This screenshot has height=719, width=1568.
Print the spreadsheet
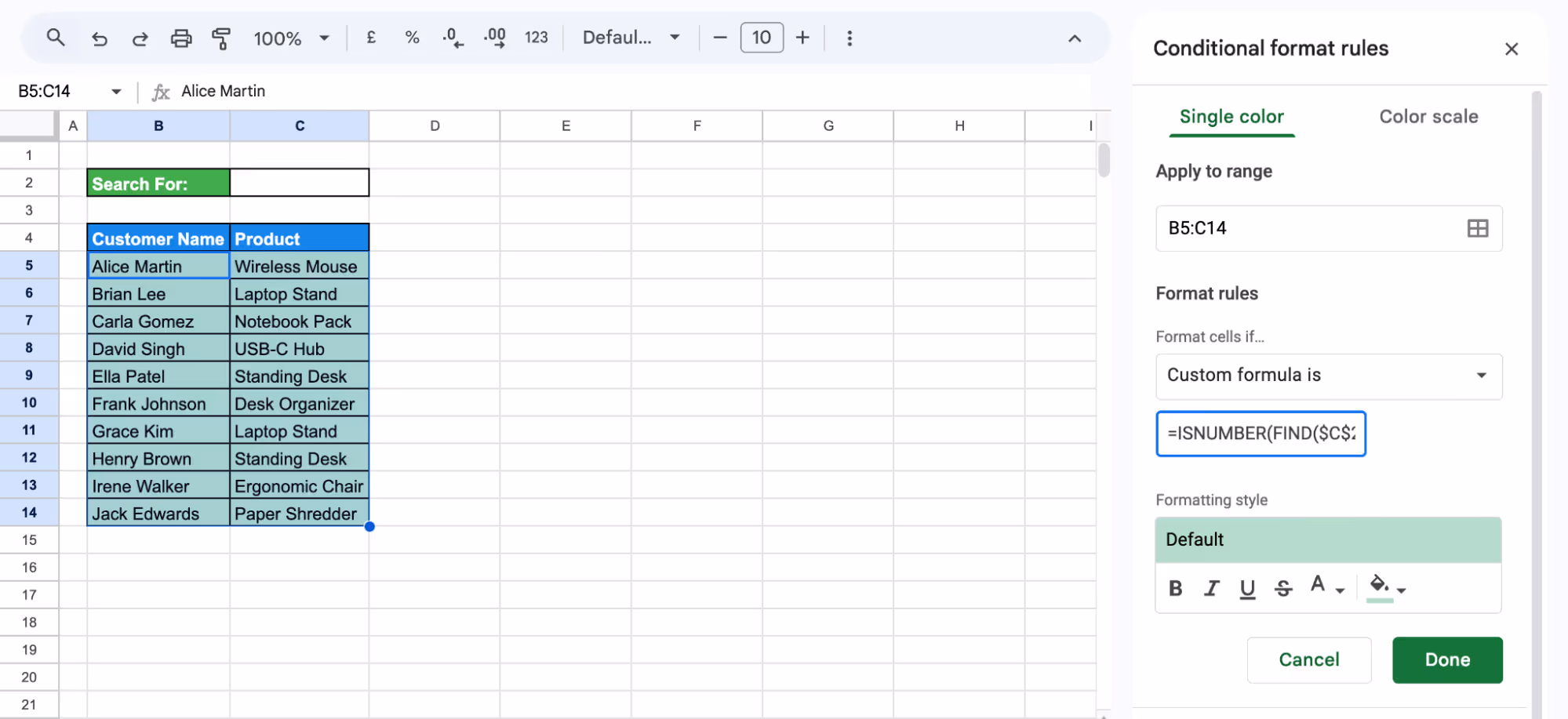(181, 37)
